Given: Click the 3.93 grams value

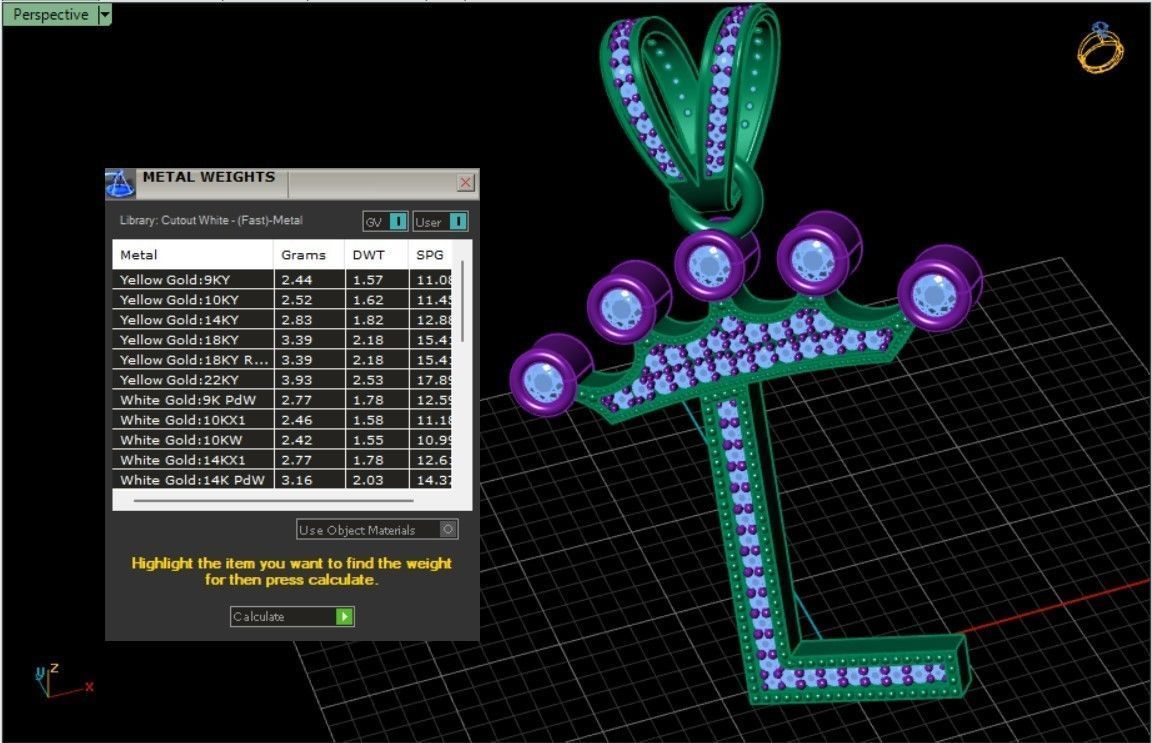Looking at the screenshot, I should 297,379.
